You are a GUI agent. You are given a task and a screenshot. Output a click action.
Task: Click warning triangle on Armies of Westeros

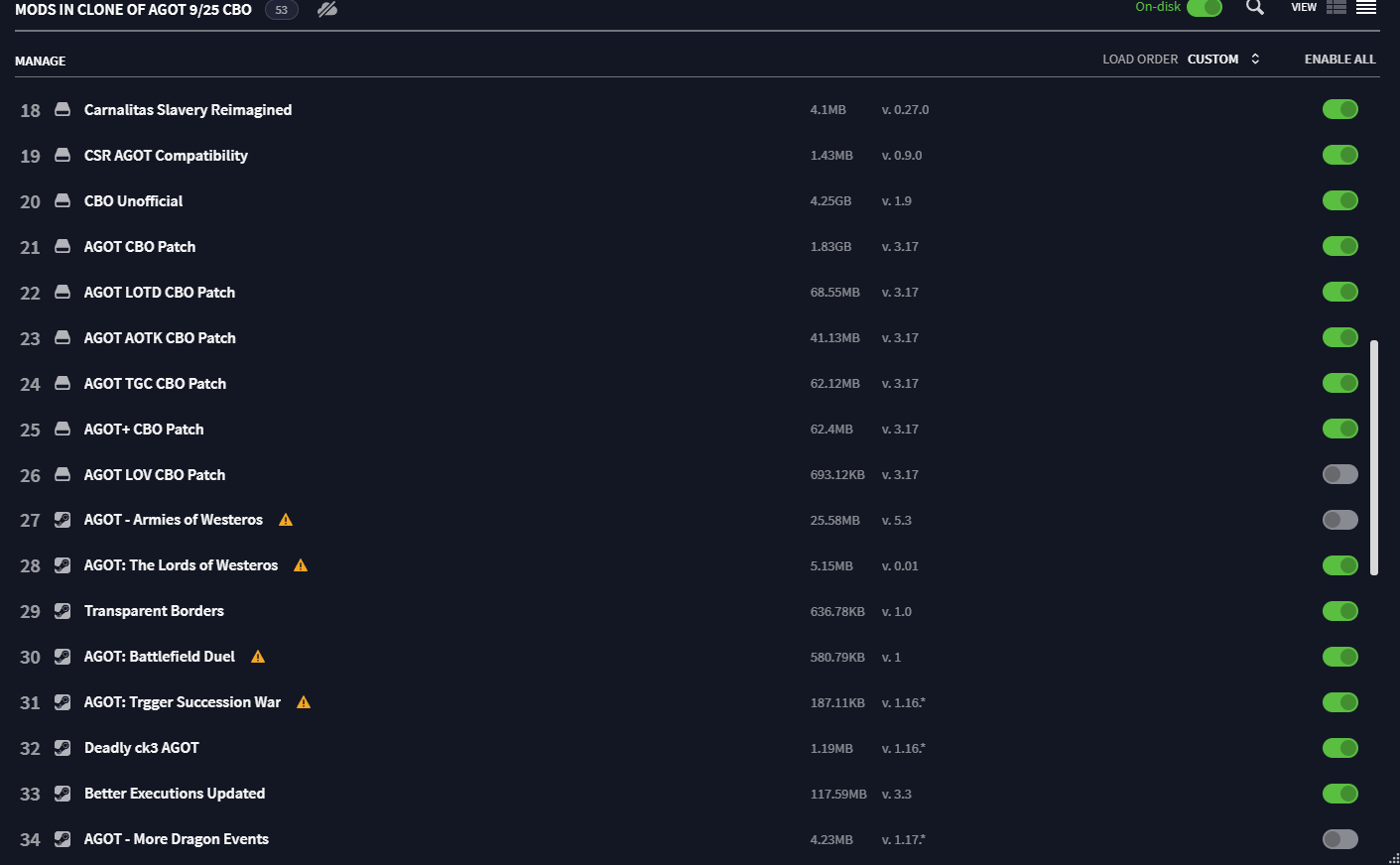coord(286,520)
